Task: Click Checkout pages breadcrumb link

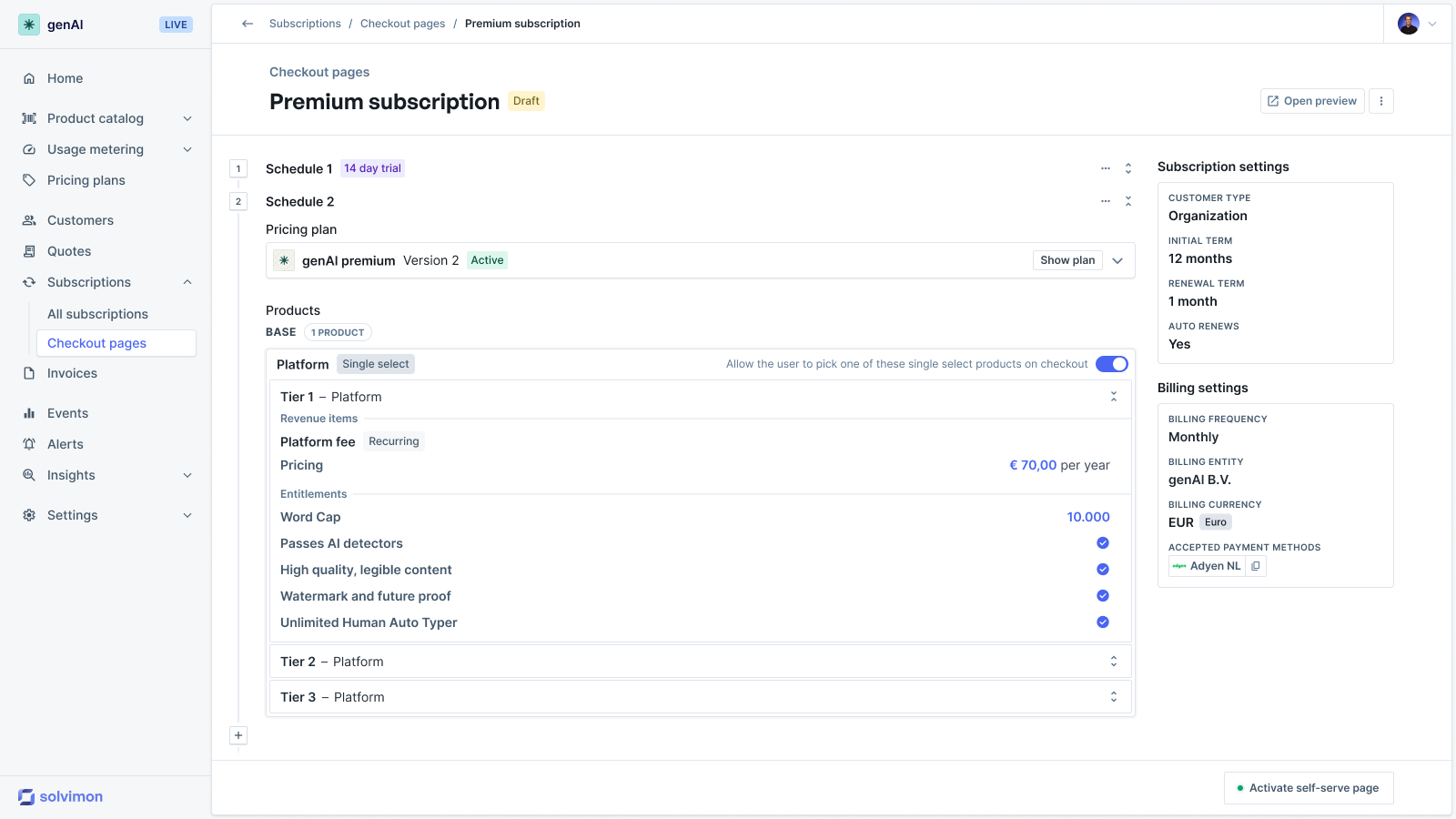Action: pyautogui.click(x=402, y=24)
